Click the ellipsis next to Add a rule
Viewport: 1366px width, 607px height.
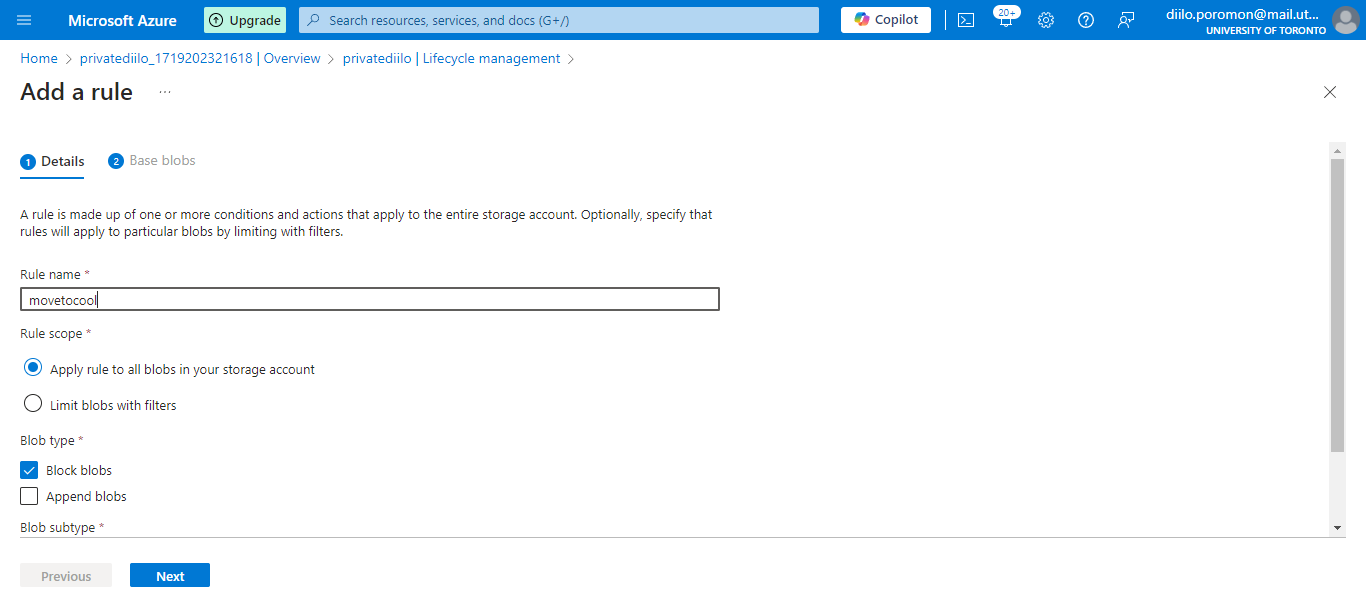pos(165,92)
